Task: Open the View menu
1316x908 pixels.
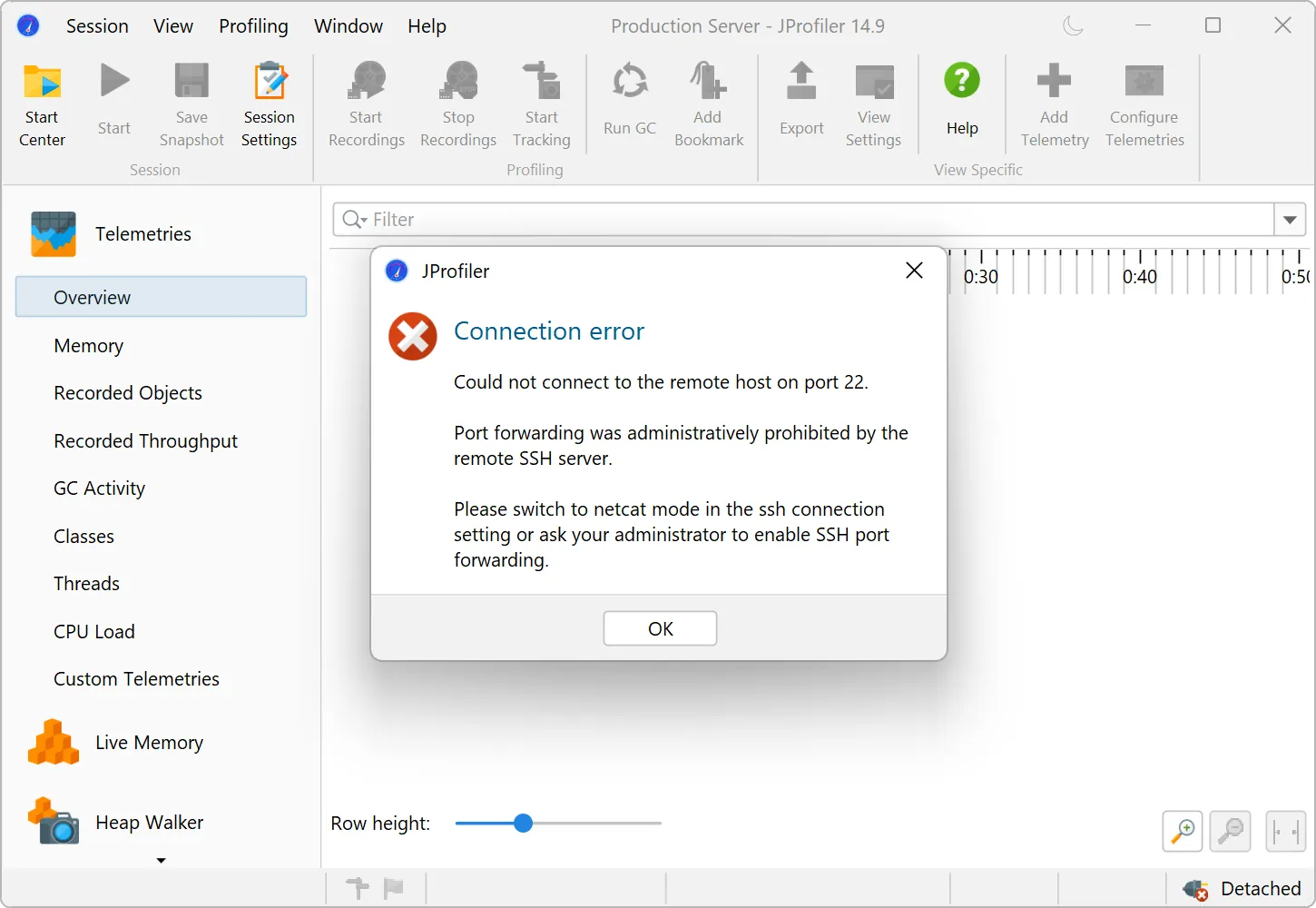Action: (172, 26)
